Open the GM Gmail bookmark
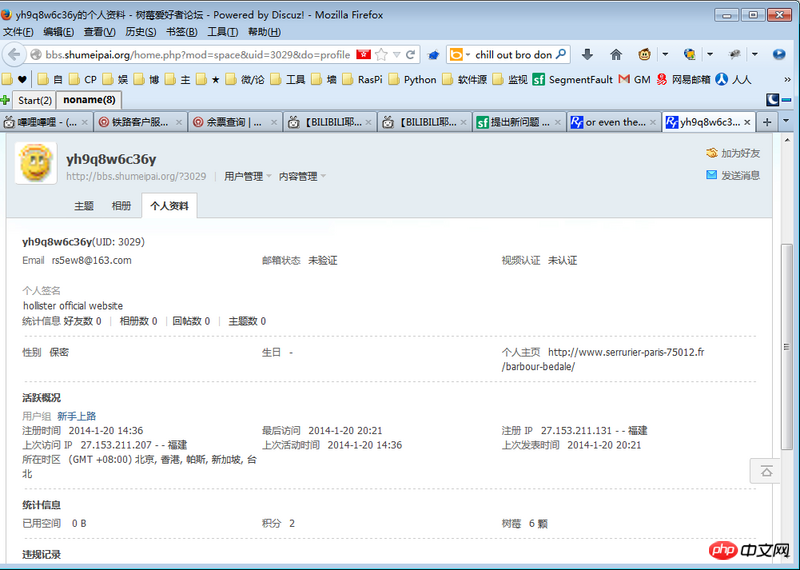Viewport: 800px width, 570px height. point(634,79)
